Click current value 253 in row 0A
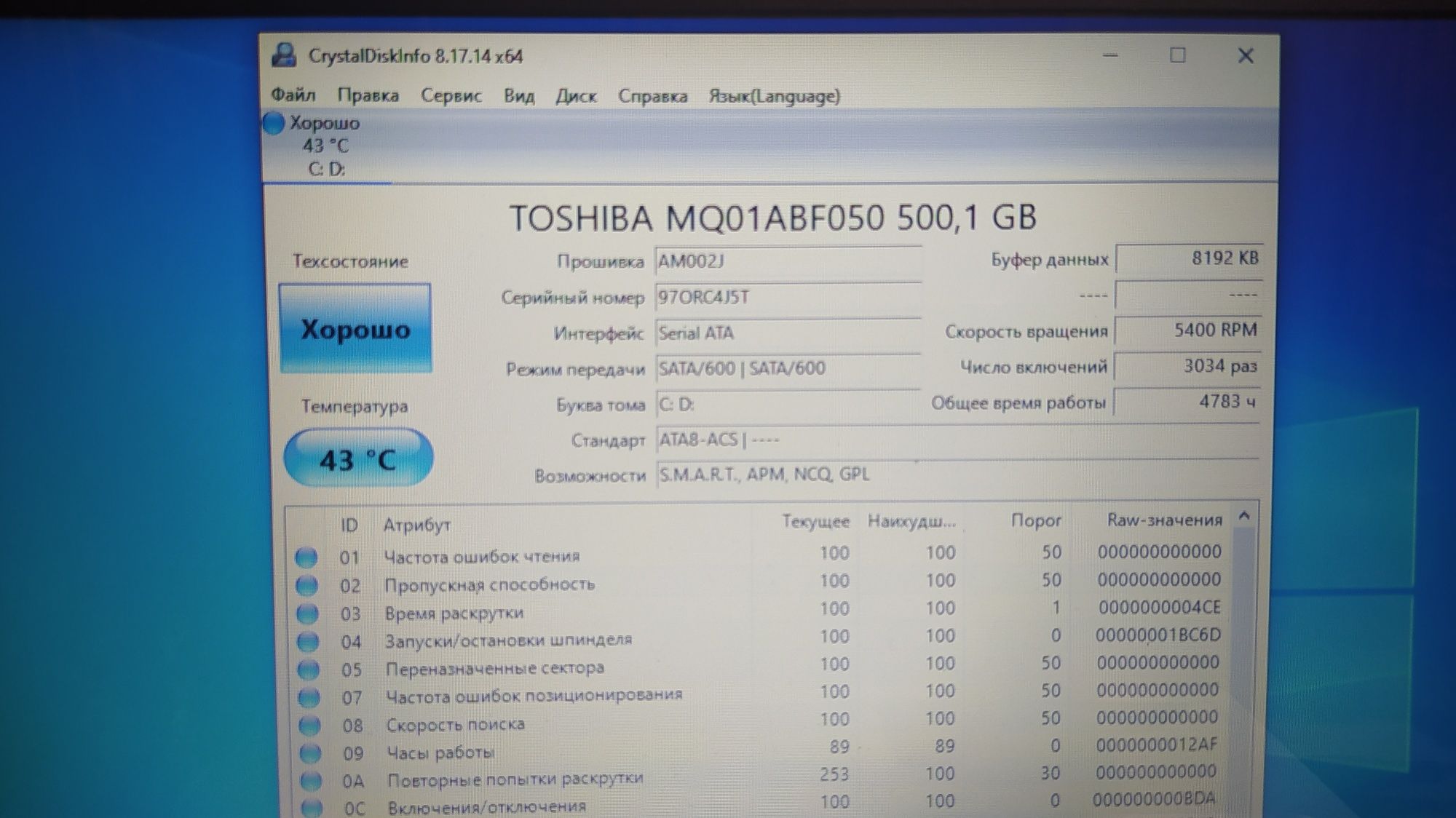 834,774
